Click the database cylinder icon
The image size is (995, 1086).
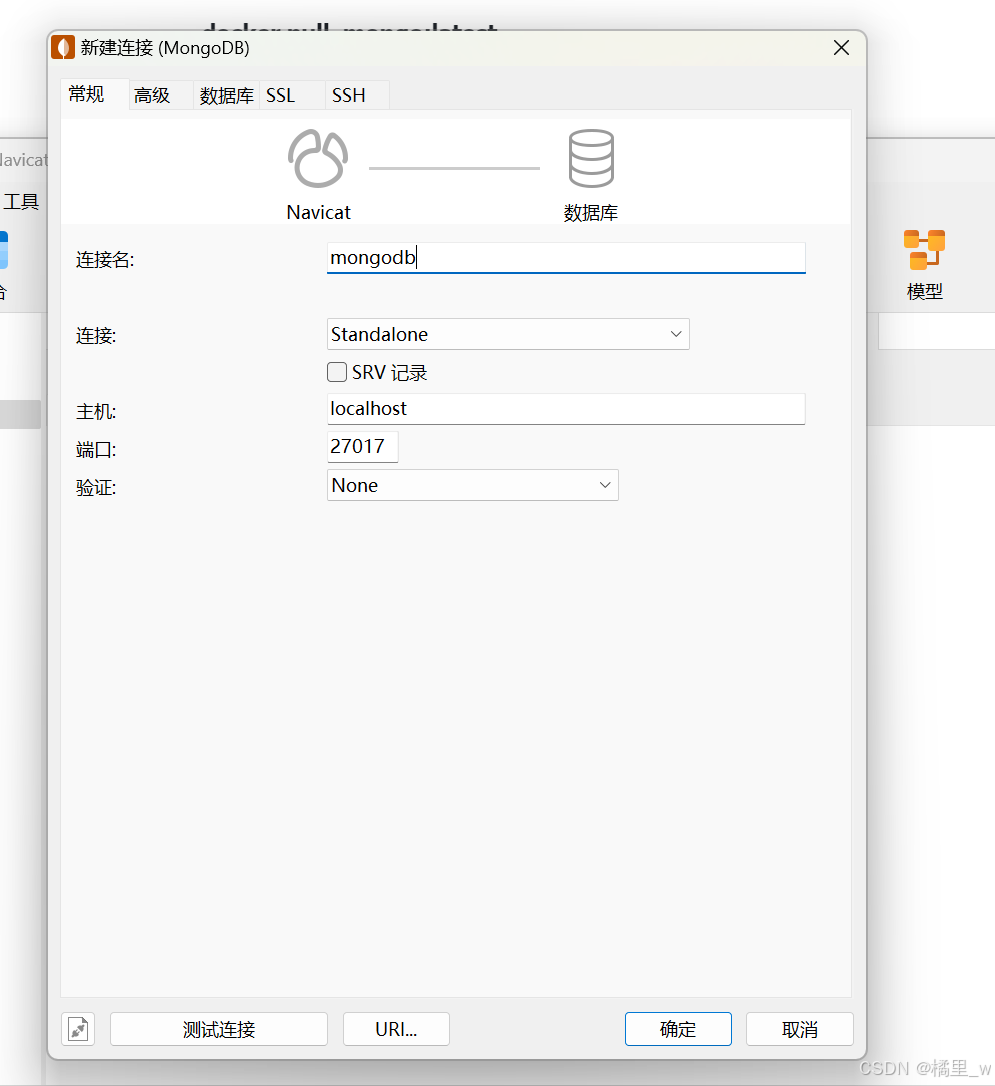[591, 159]
